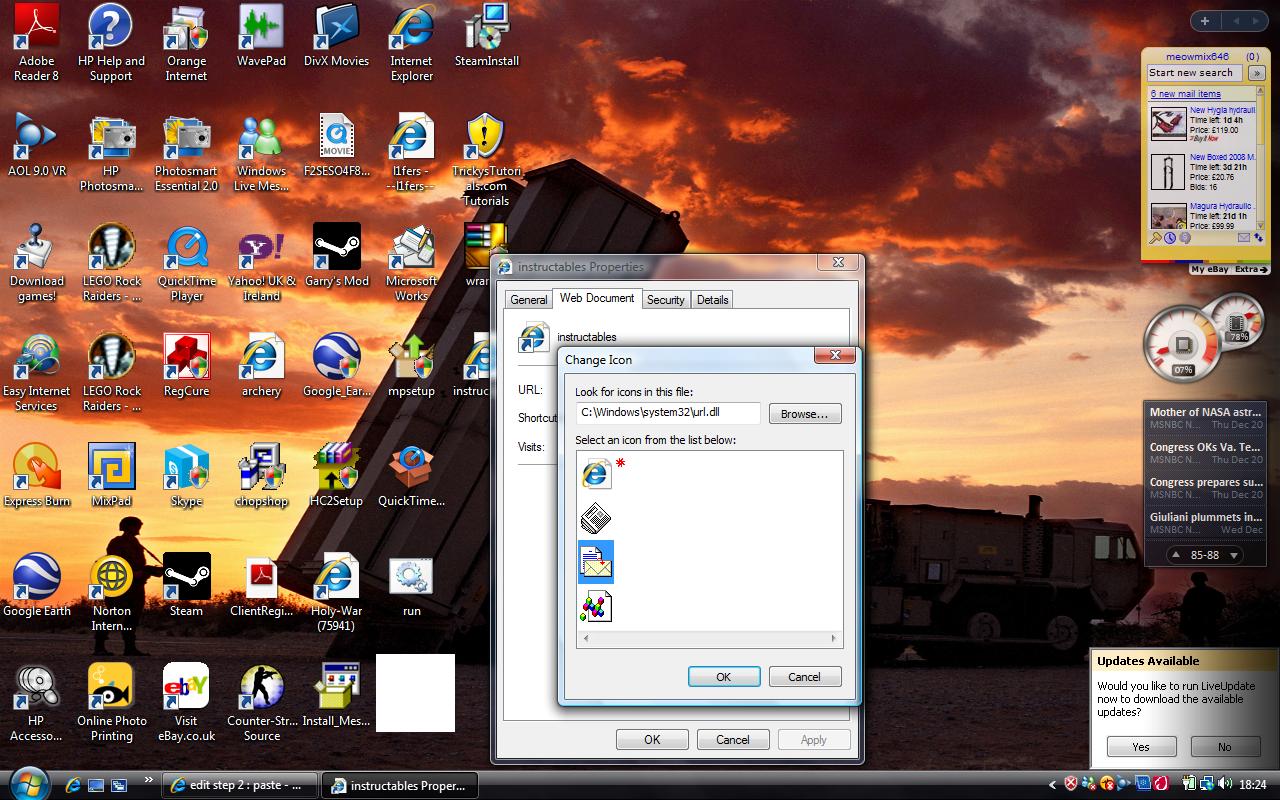Screen dimensions: 1280x800
Task: Open 'Mother of NASA astr...' news headline
Action: point(1205,412)
